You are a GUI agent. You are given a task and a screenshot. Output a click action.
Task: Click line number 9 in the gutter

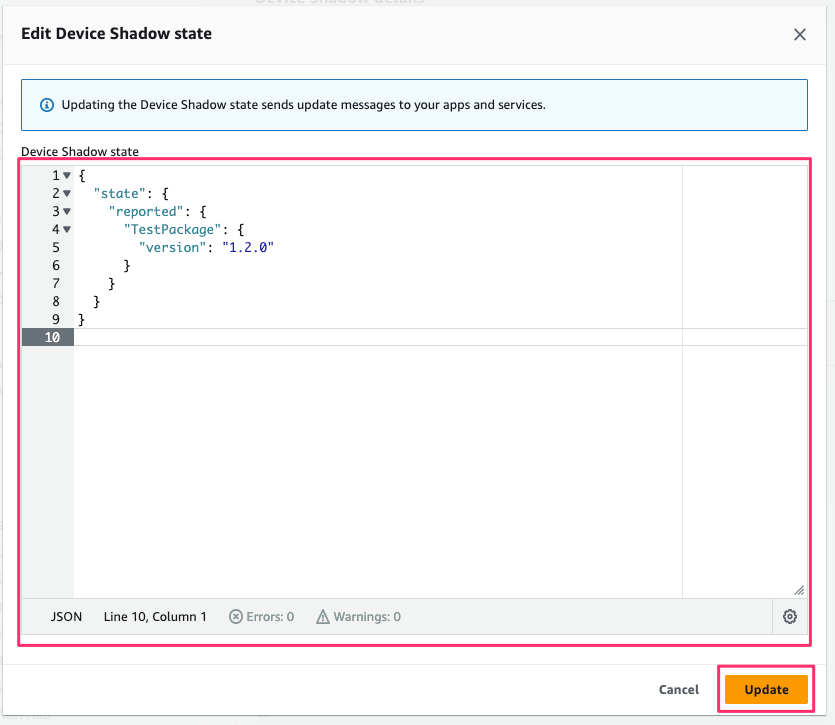click(56, 320)
